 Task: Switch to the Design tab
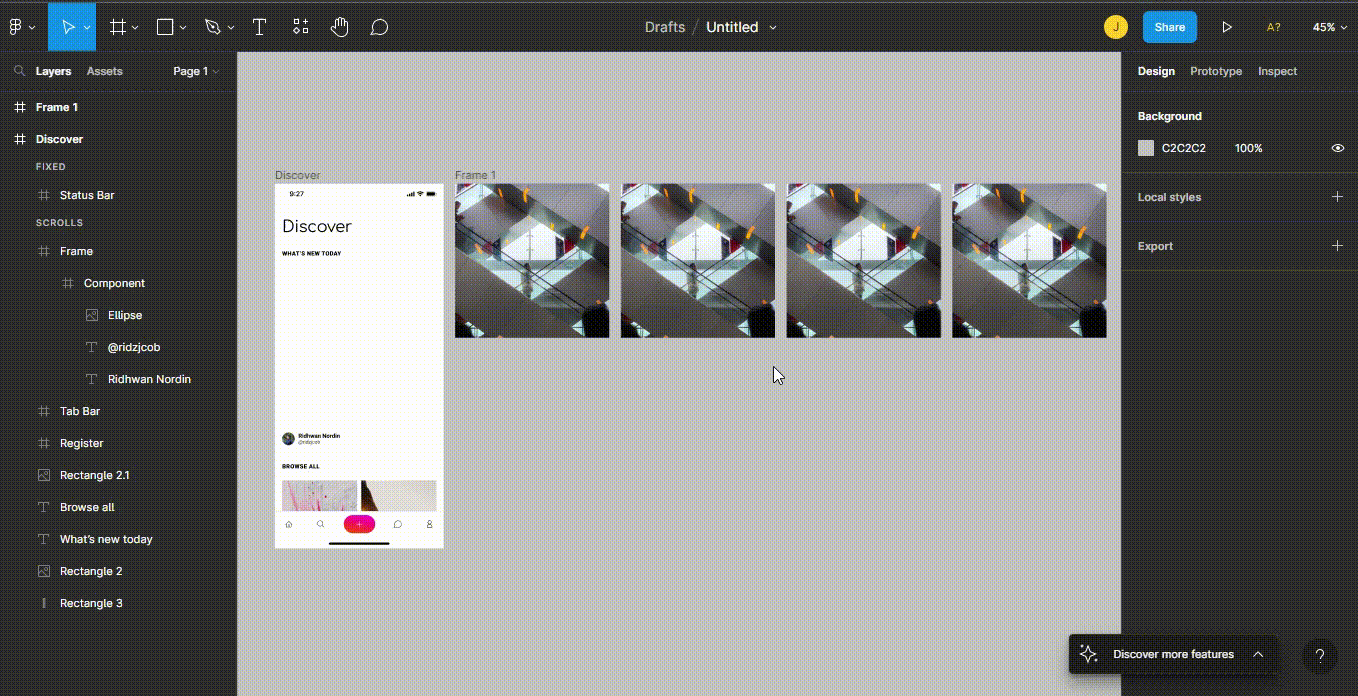coord(1156,71)
